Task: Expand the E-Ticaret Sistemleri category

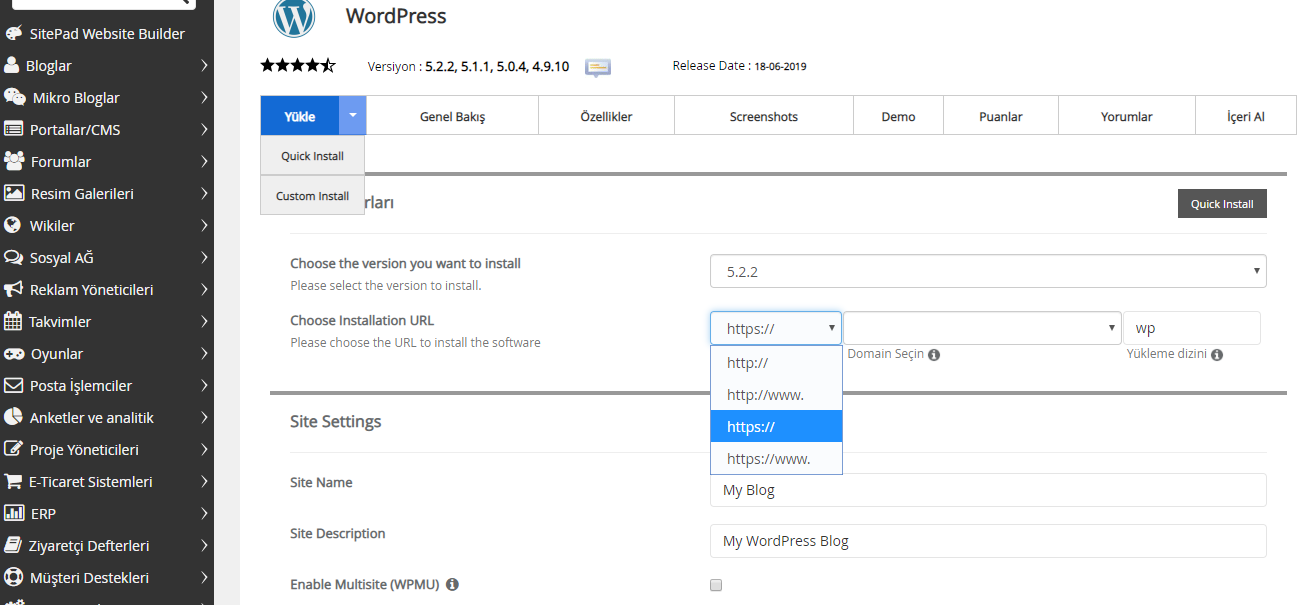Action: pos(203,482)
